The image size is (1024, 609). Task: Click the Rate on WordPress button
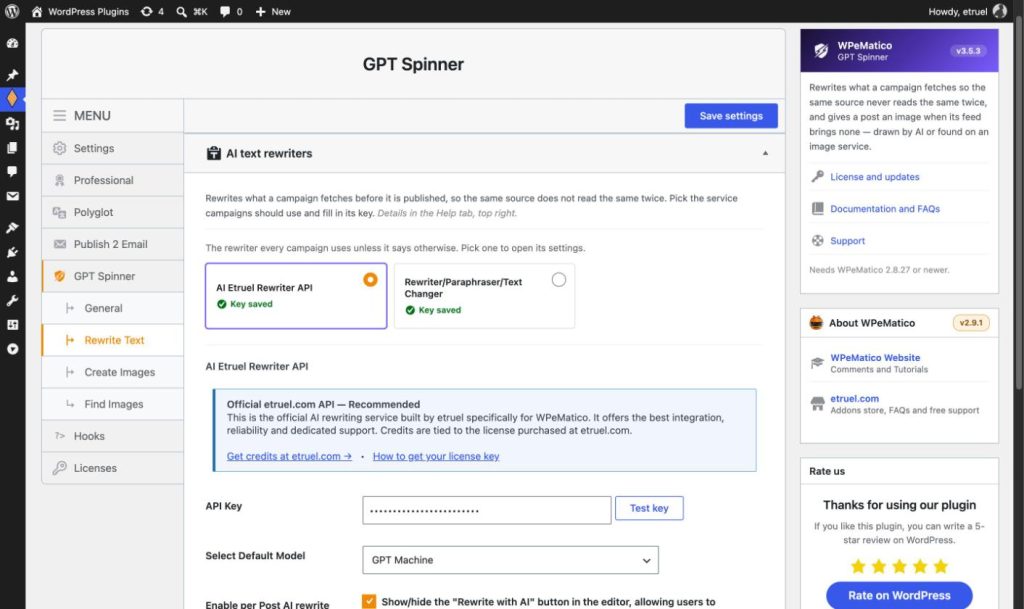pos(899,595)
